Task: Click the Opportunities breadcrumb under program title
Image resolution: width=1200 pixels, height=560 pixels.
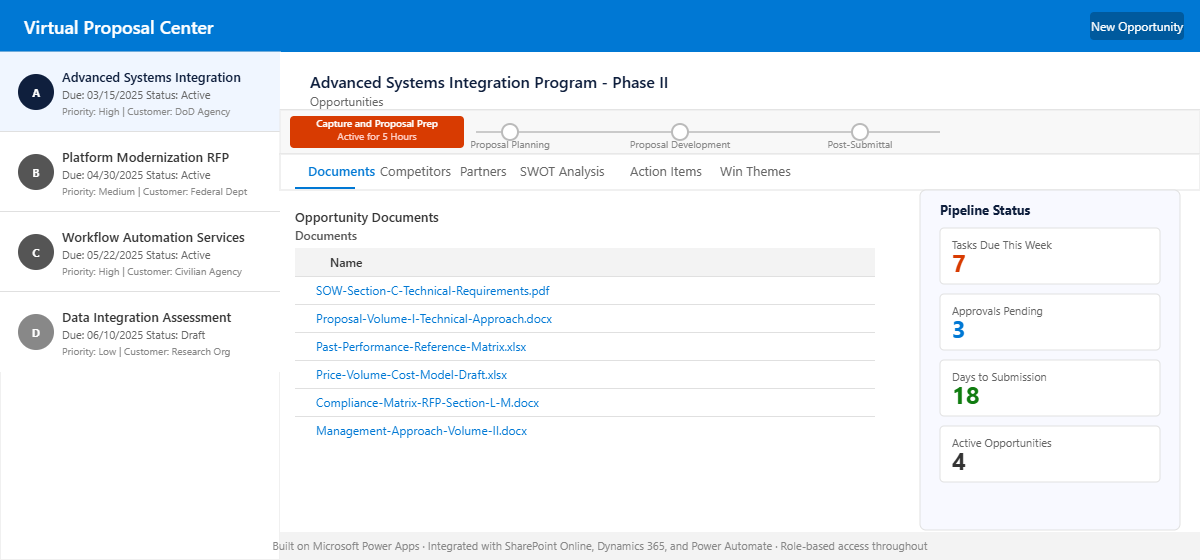Action: [346, 102]
